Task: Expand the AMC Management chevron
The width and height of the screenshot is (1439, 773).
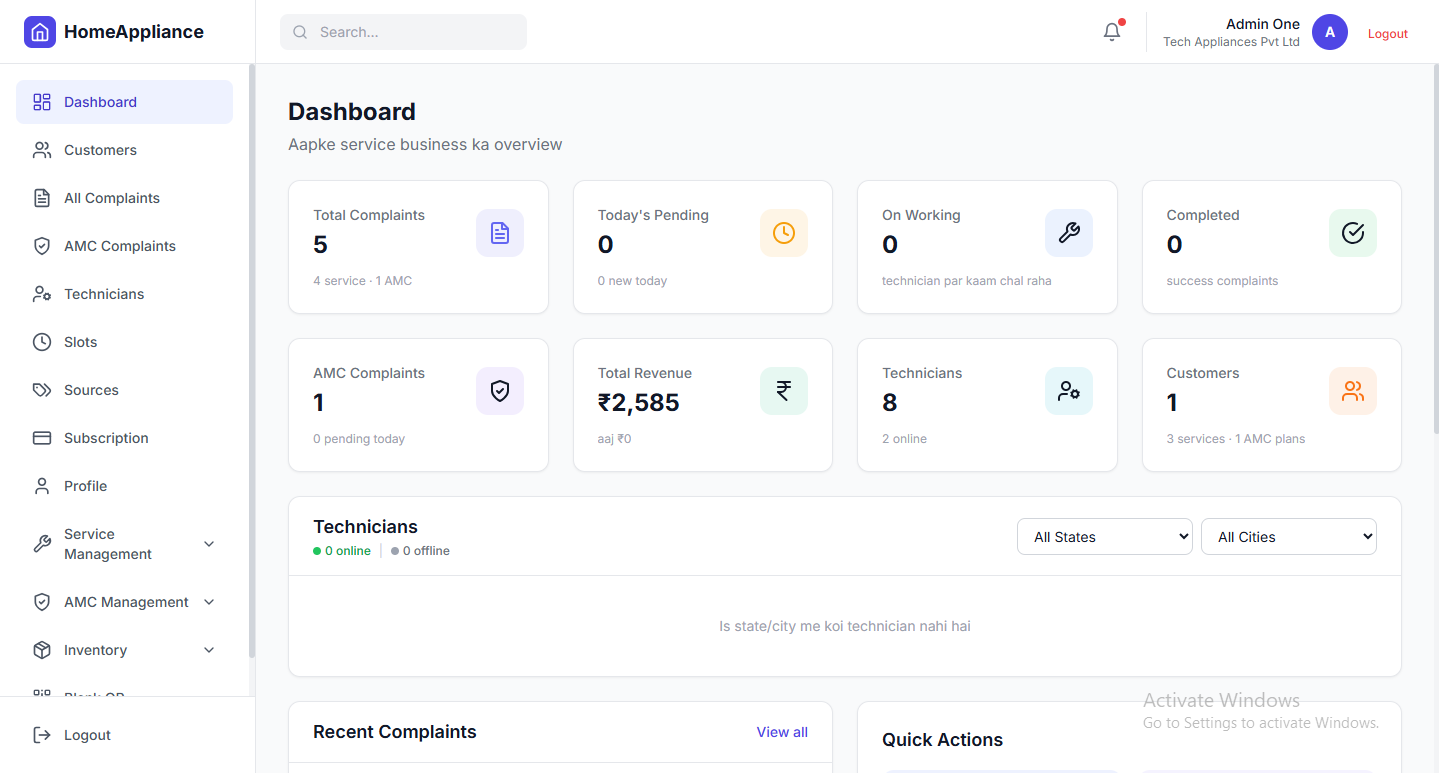Action: tap(209, 602)
